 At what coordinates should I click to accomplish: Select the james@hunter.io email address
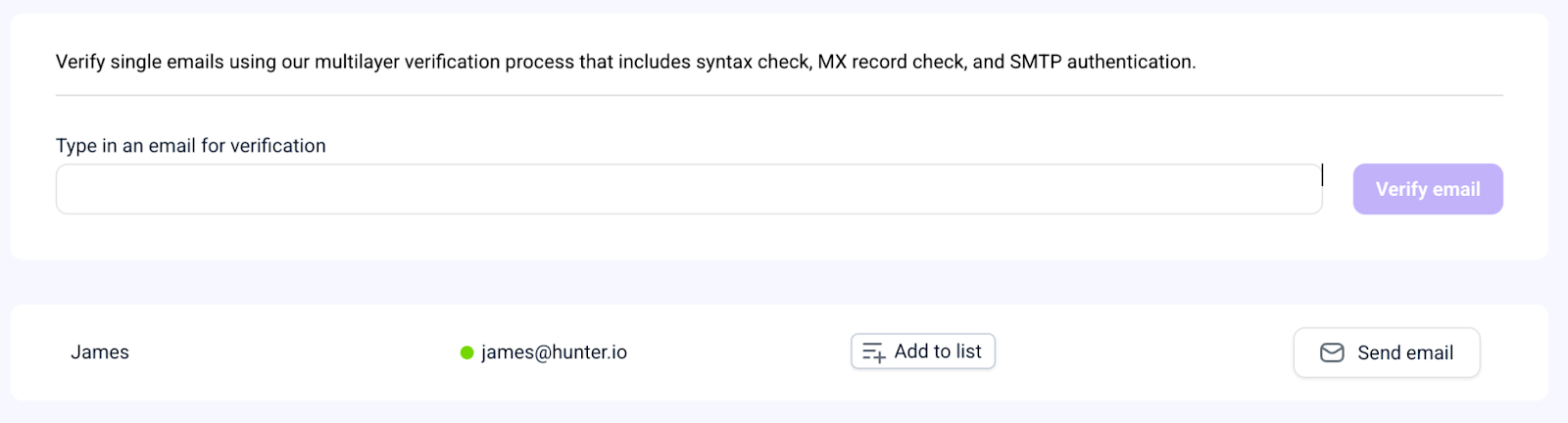(x=554, y=352)
